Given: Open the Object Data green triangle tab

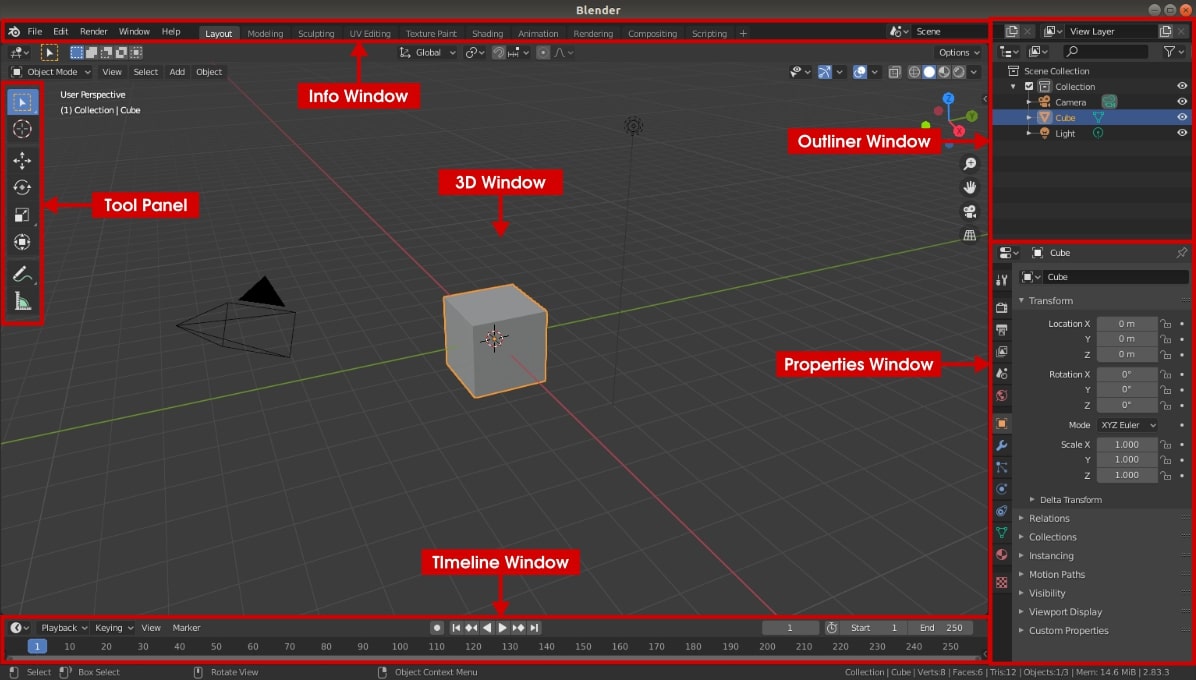Looking at the screenshot, I should (1001, 532).
